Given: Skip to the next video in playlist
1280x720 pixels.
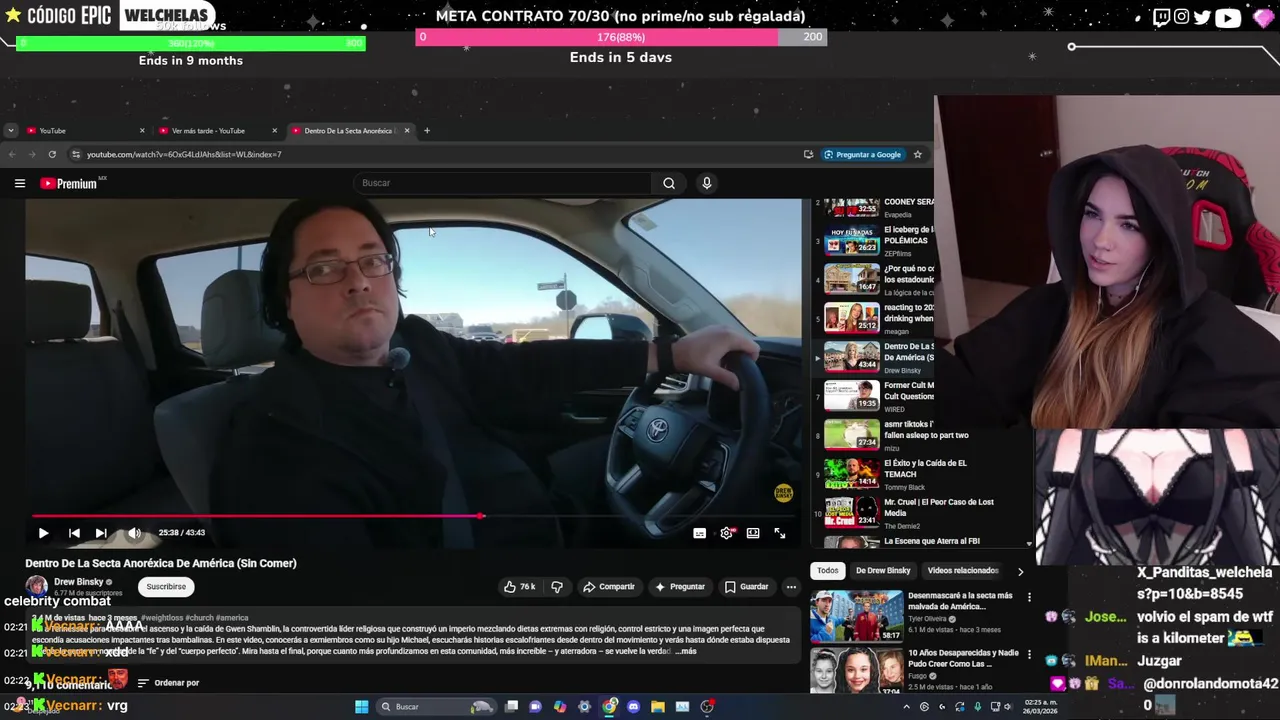Looking at the screenshot, I should click(x=101, y=533).
